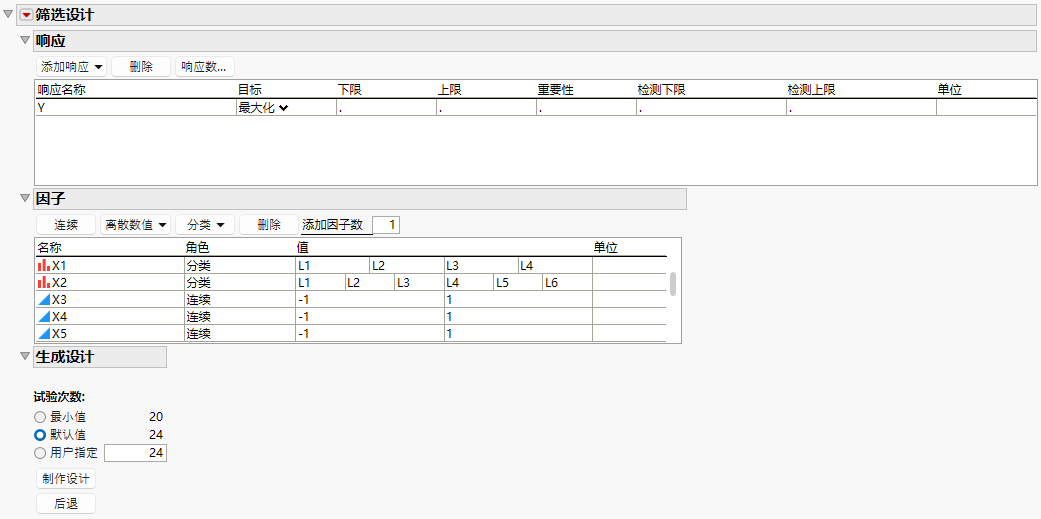Click the 下限 cell for response Y
Screen dimensions: 1041x519
386,108
